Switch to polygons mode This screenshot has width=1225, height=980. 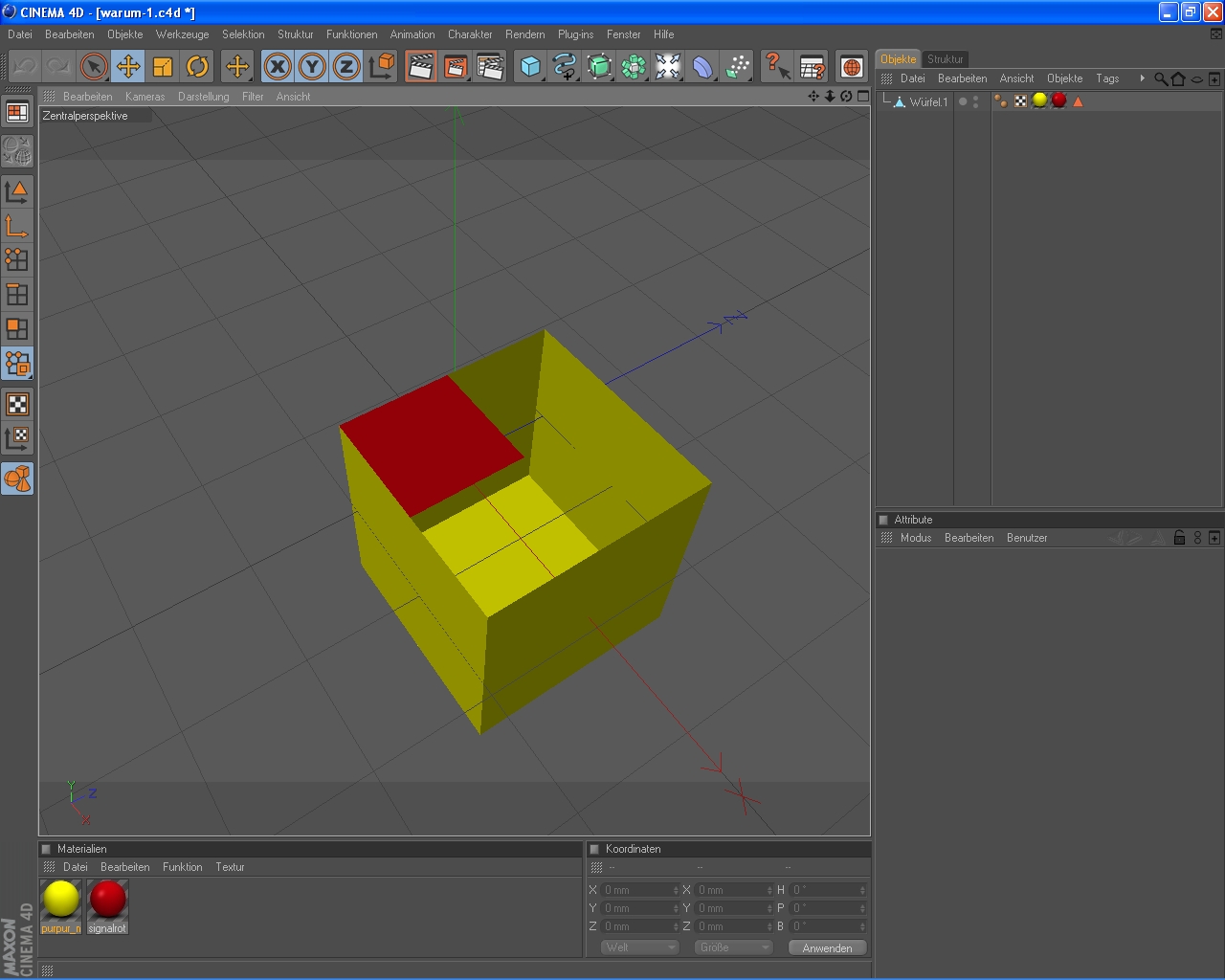point(17,329)
